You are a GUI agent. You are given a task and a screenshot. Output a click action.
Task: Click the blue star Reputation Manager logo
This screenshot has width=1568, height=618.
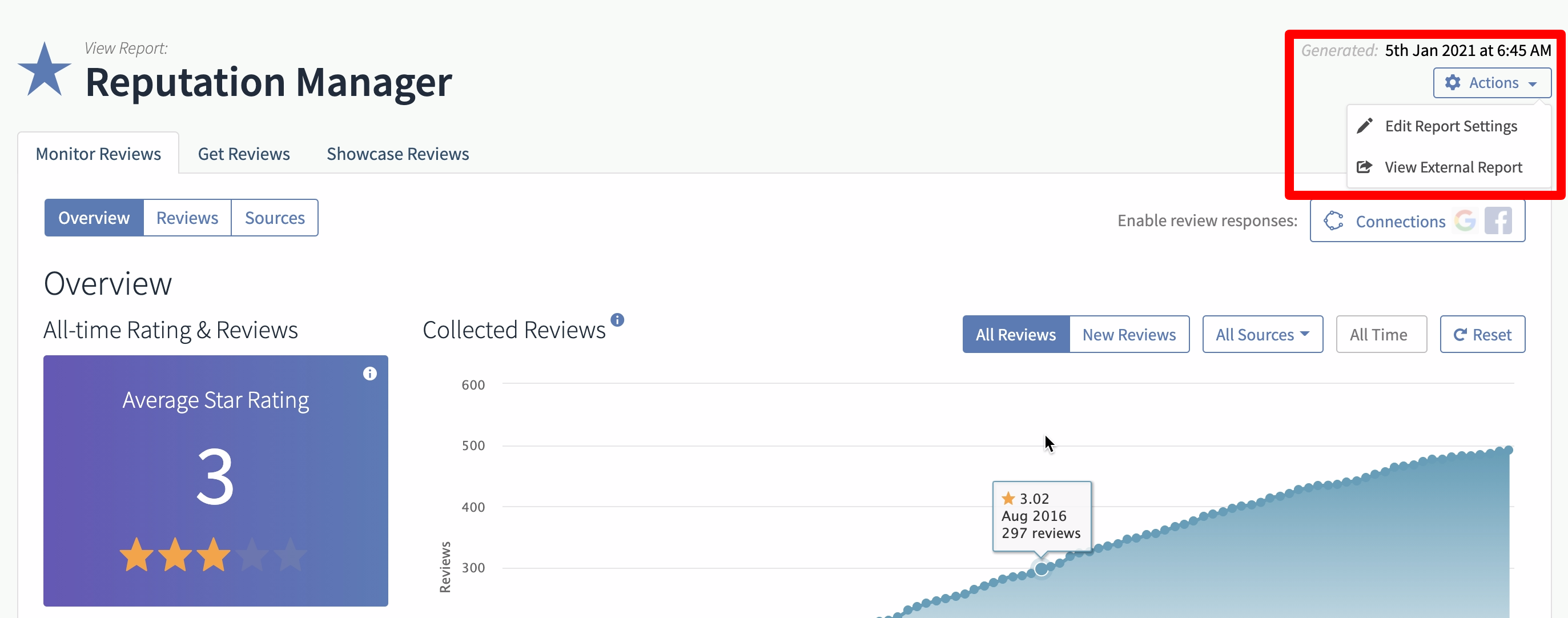45,70
